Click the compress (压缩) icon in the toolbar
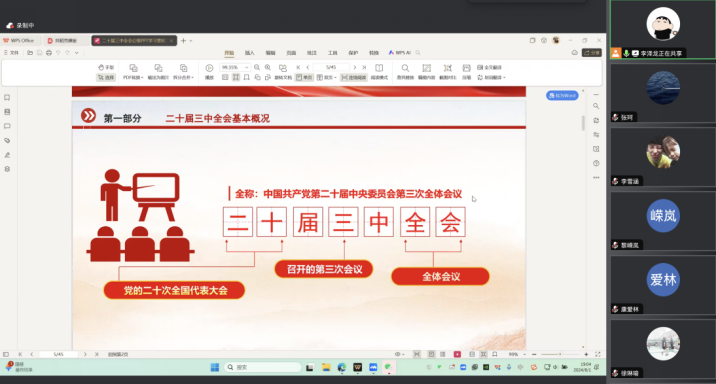 [466, 72]
